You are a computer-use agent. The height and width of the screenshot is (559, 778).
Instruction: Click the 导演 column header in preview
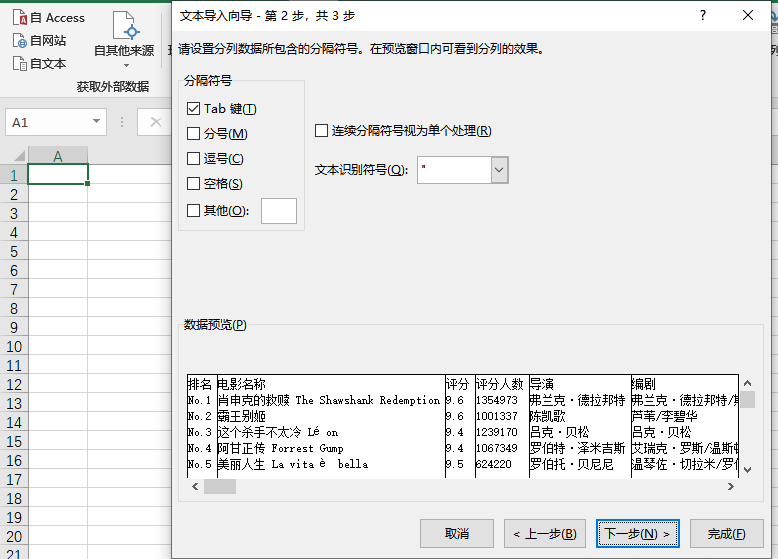(542, 384)
